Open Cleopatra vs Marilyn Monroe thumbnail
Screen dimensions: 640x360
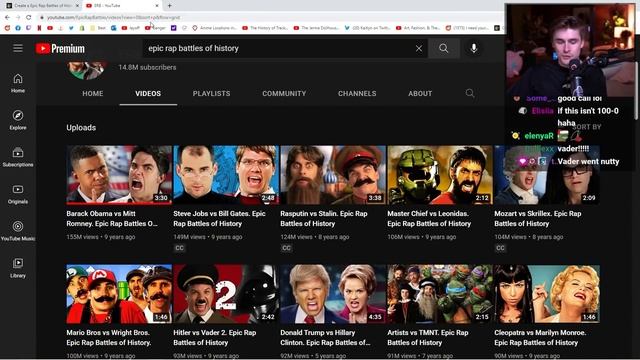(x=547, y=294)
